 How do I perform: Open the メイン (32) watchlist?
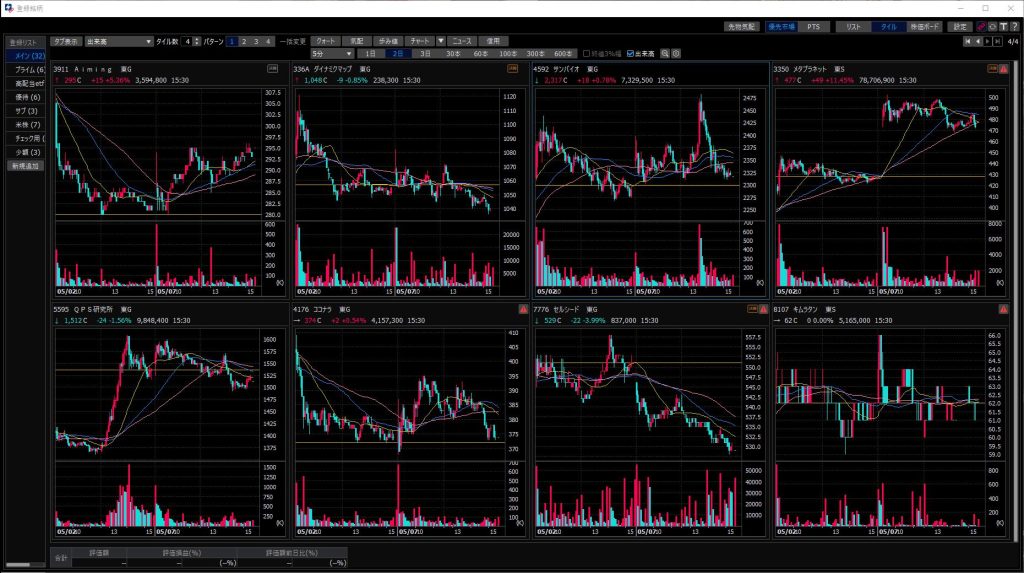(27, 56)
